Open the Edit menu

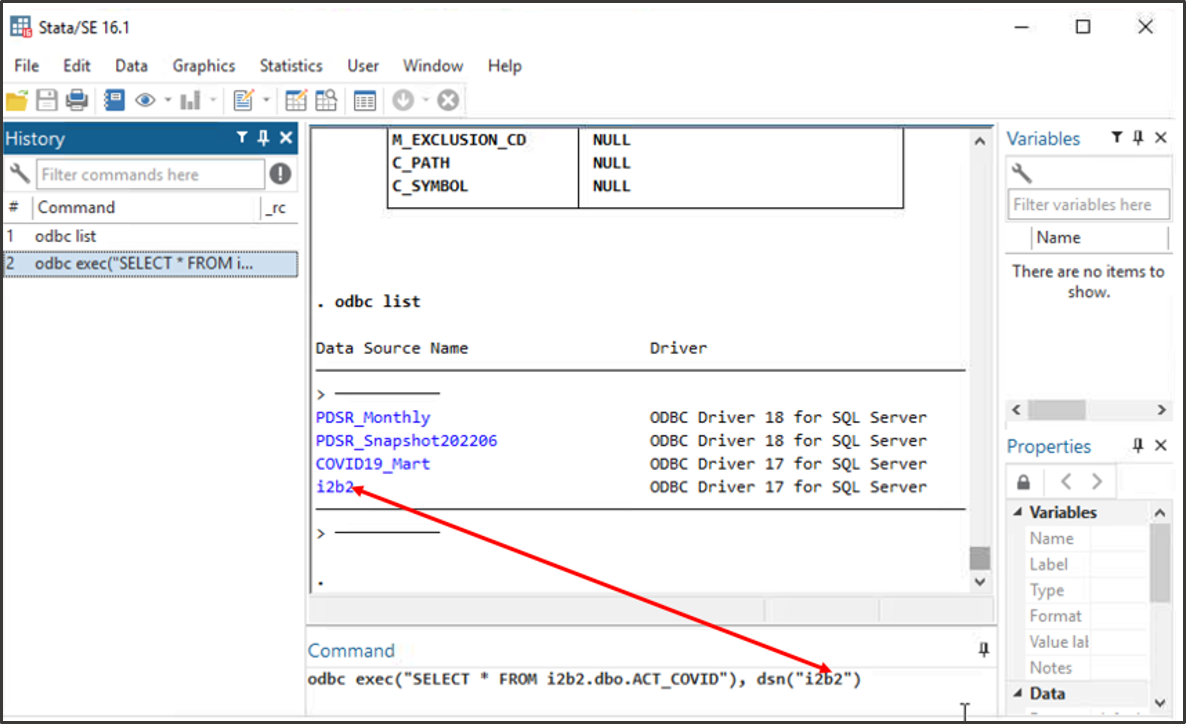pyautogui.click(x=76, y=66)
